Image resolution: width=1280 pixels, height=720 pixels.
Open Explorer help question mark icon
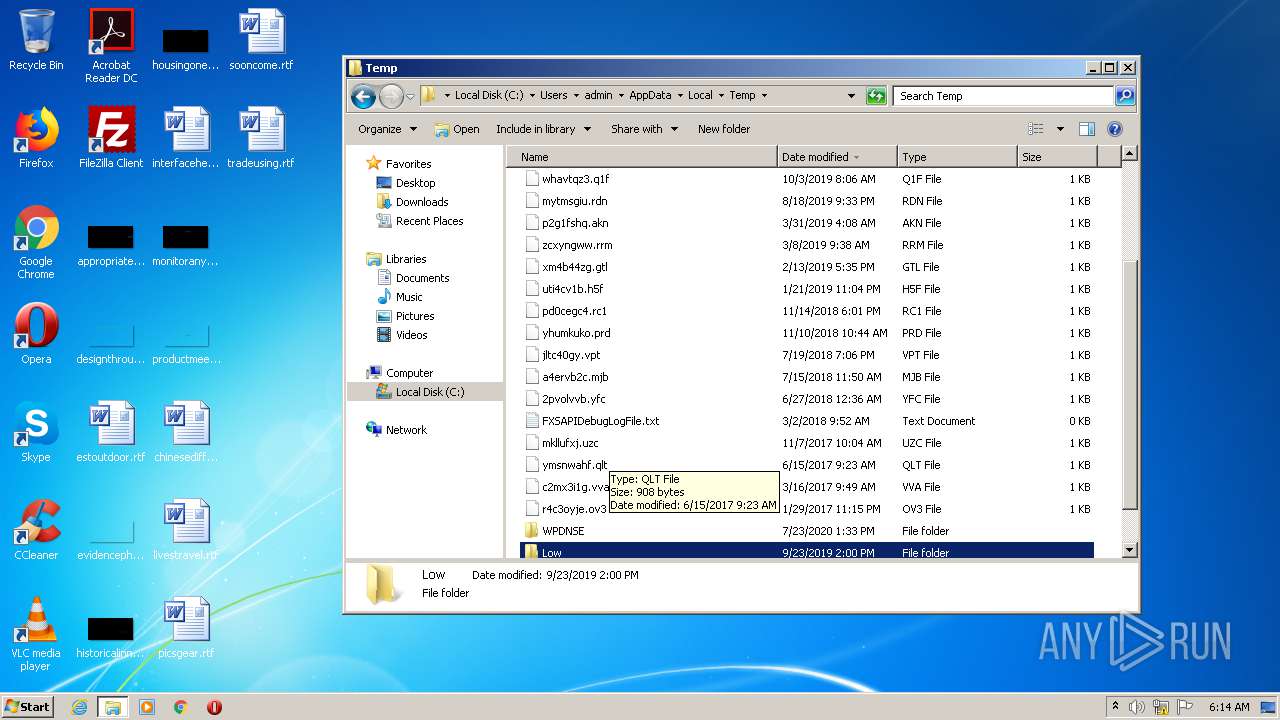click(x=1115, y=129)
